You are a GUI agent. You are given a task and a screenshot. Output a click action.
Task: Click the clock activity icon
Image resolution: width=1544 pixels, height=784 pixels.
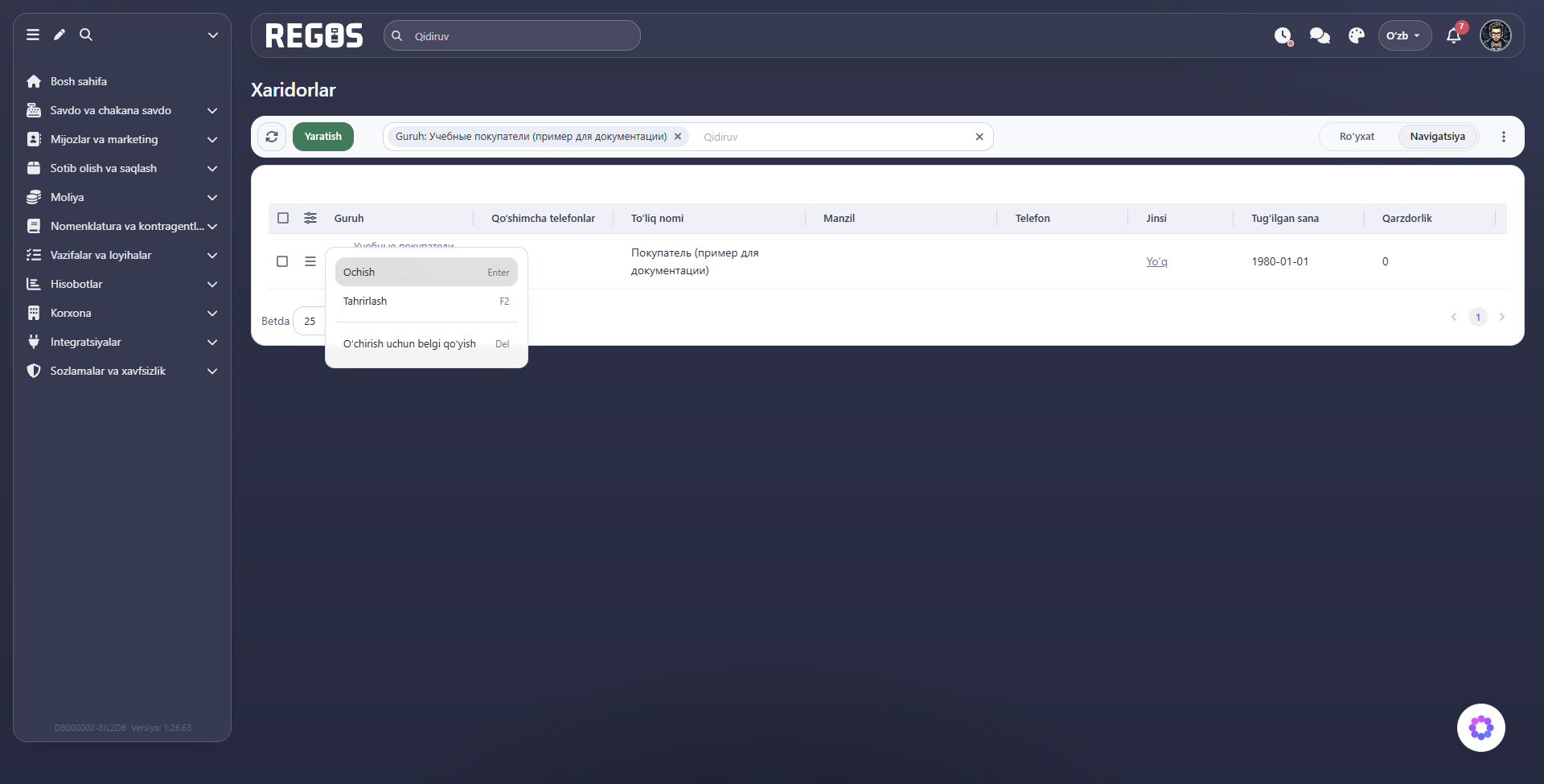1283,35
